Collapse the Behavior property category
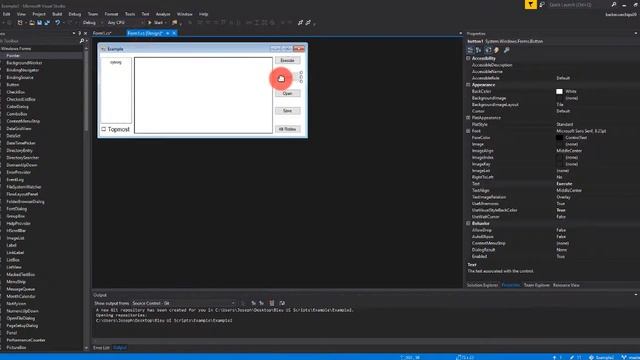The height and width of the screenshot is (360, 640). (468, 224)
